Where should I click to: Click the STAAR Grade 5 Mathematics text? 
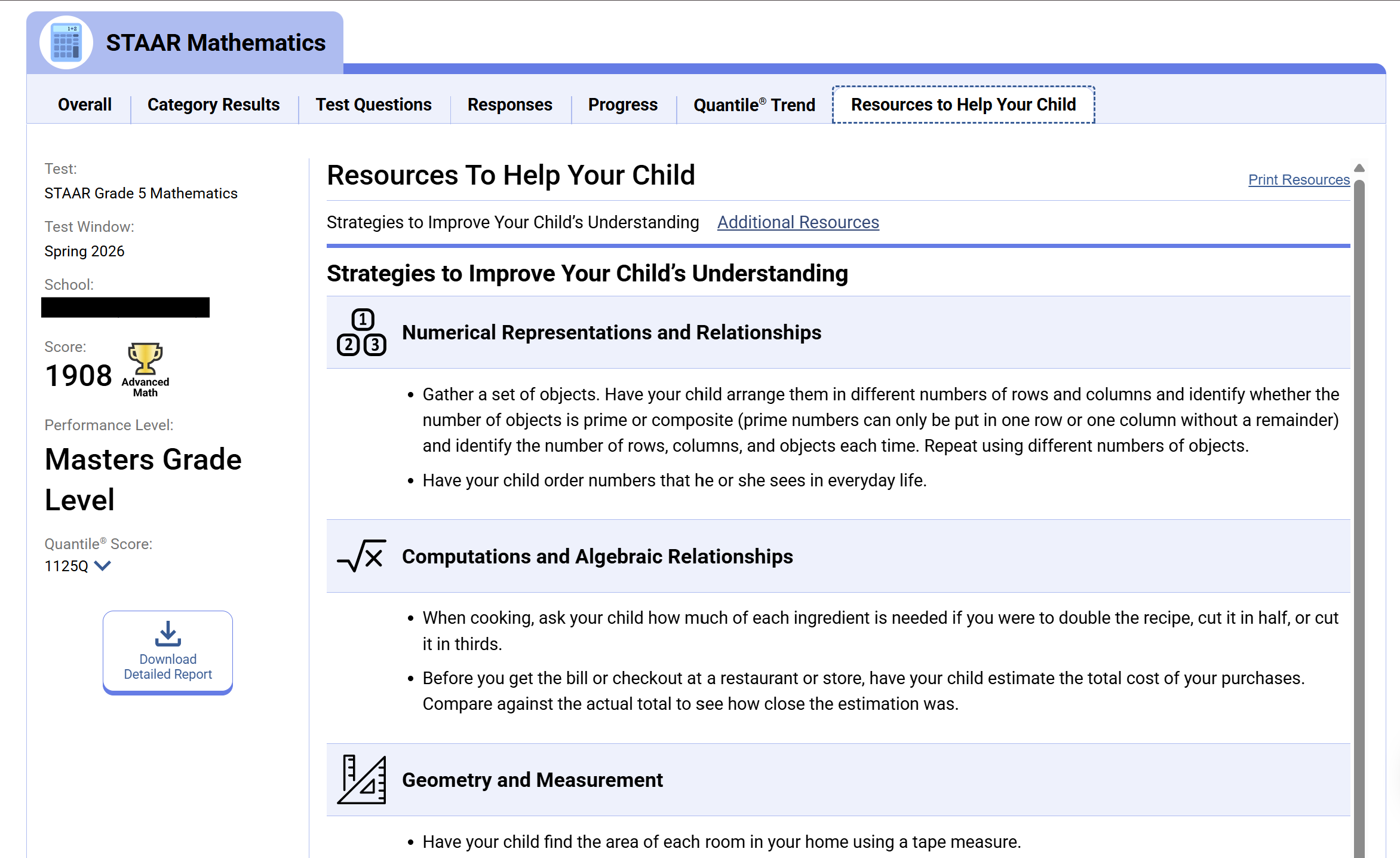(141, 194)
